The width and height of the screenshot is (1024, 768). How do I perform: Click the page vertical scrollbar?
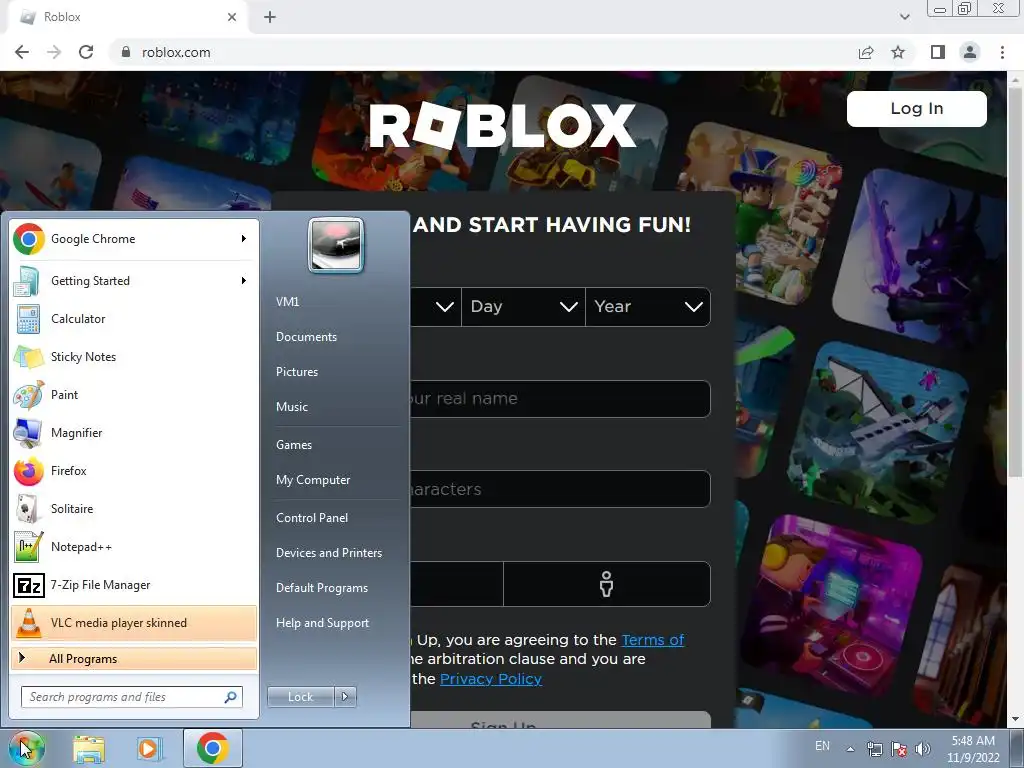point(1016,281)
